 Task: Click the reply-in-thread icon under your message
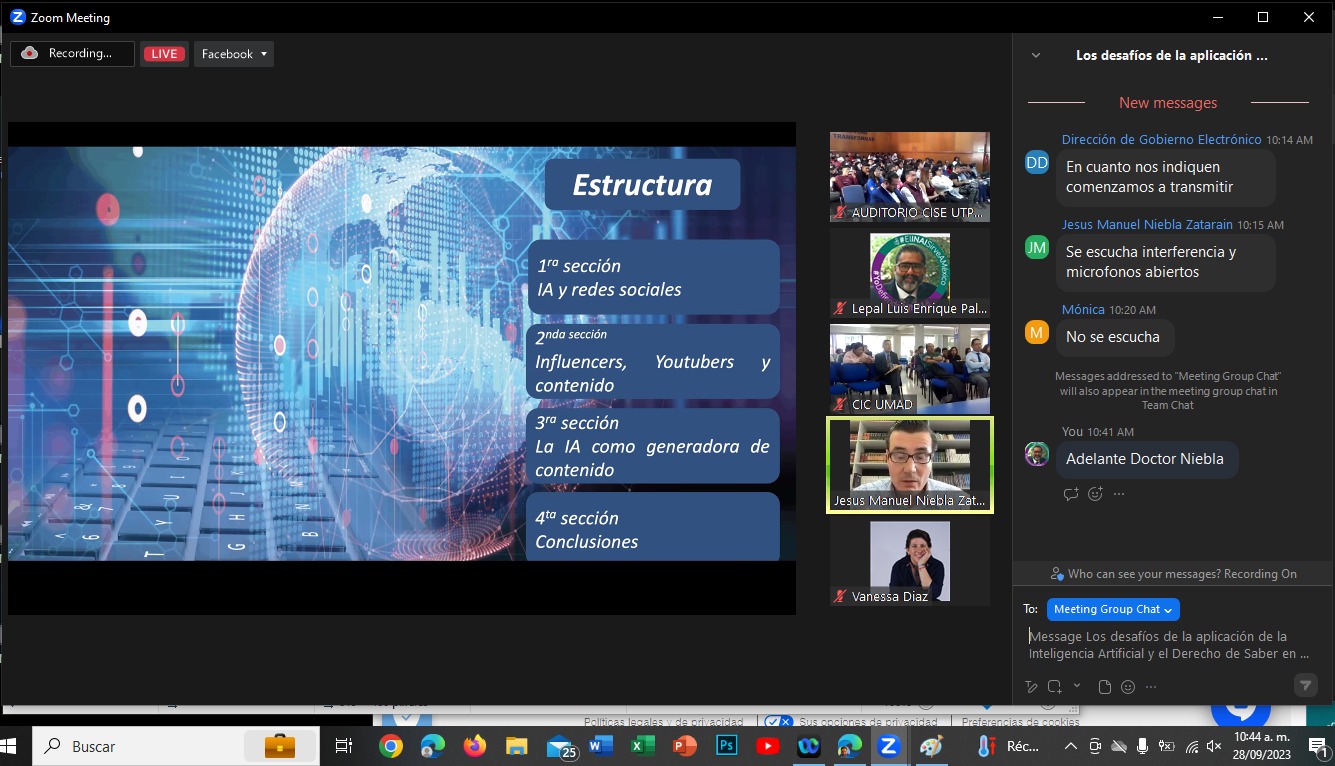[x=1071, y=494]
